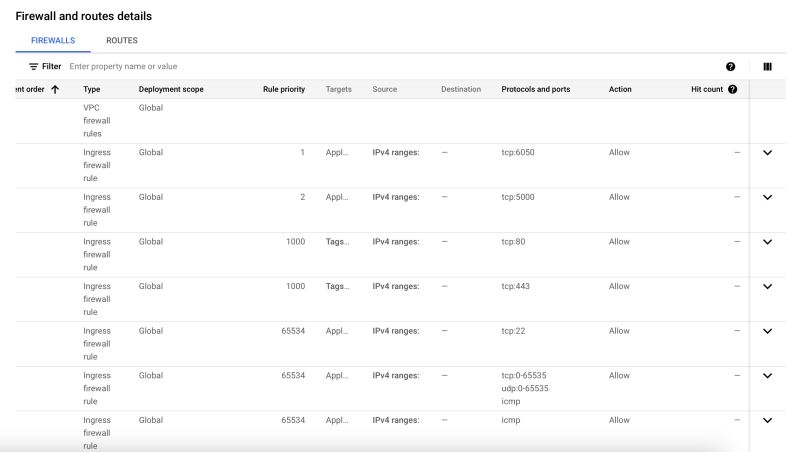Click the Firewall and routes details heading
The width and height of the screenshot is (800, 452).
(x=84, y=16)
